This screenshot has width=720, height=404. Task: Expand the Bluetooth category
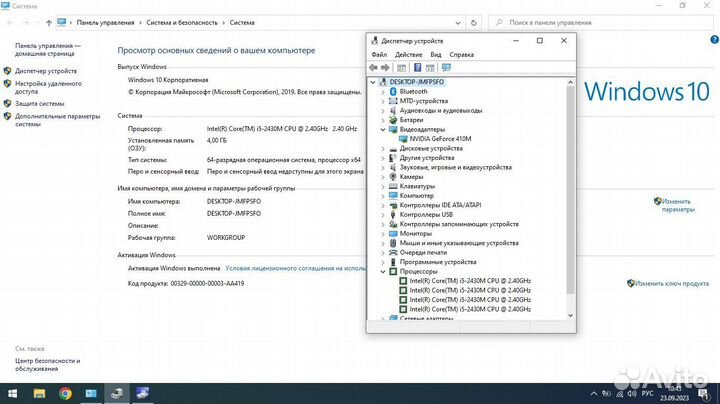point(383,91)
